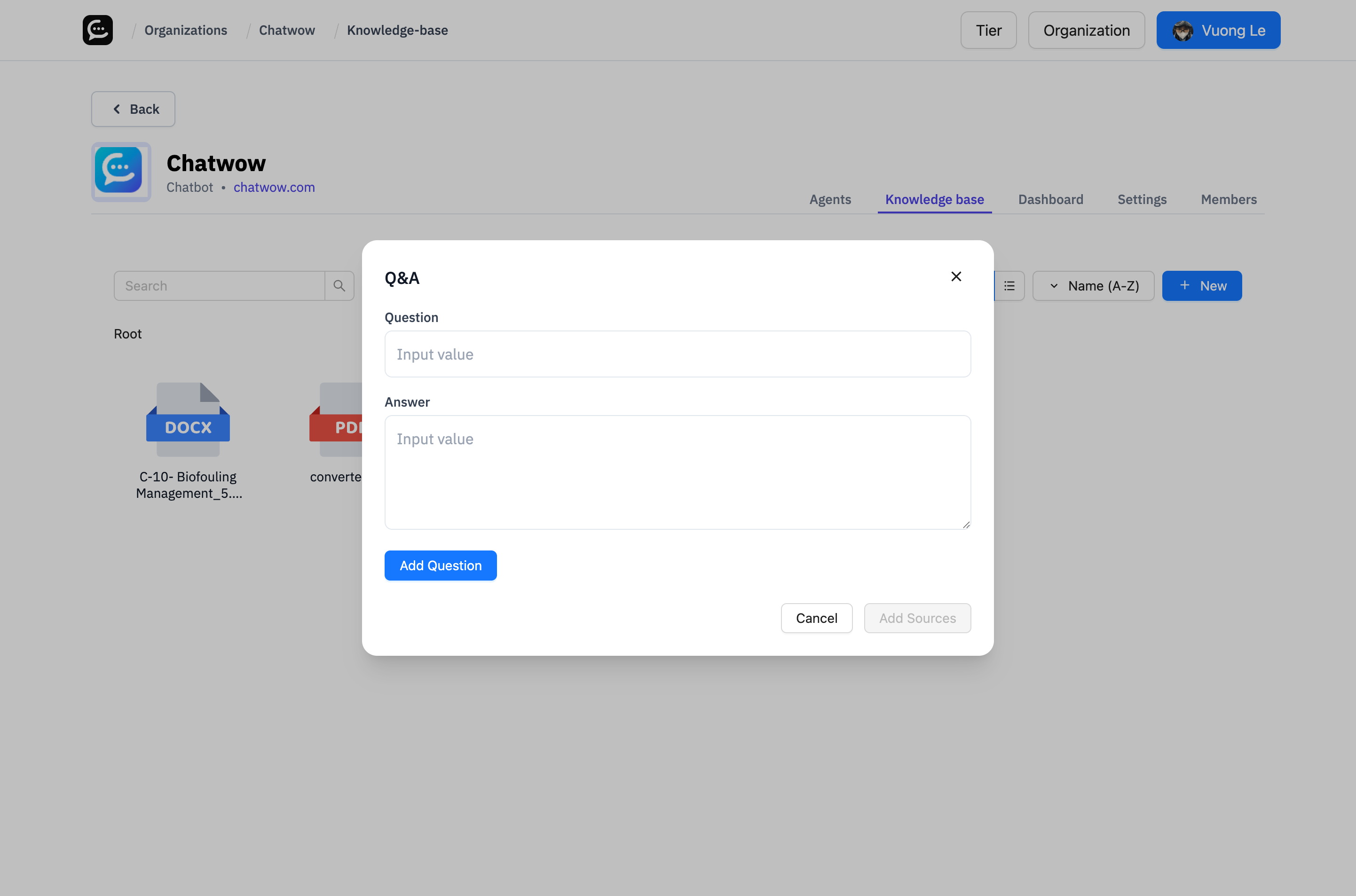Visit the chatwow.com link

(x=274, y=187)
